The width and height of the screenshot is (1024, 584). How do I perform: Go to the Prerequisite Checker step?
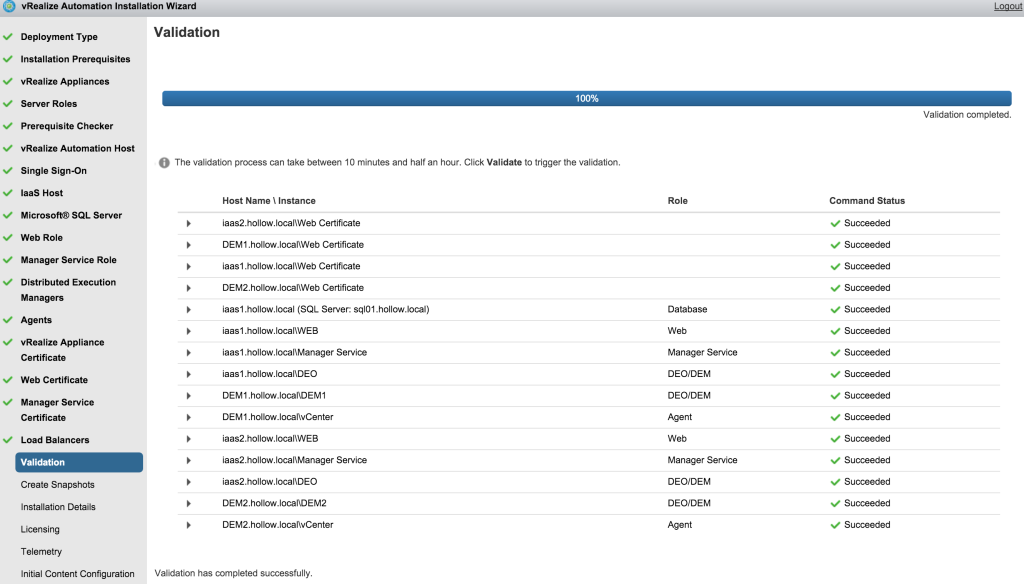67,126
